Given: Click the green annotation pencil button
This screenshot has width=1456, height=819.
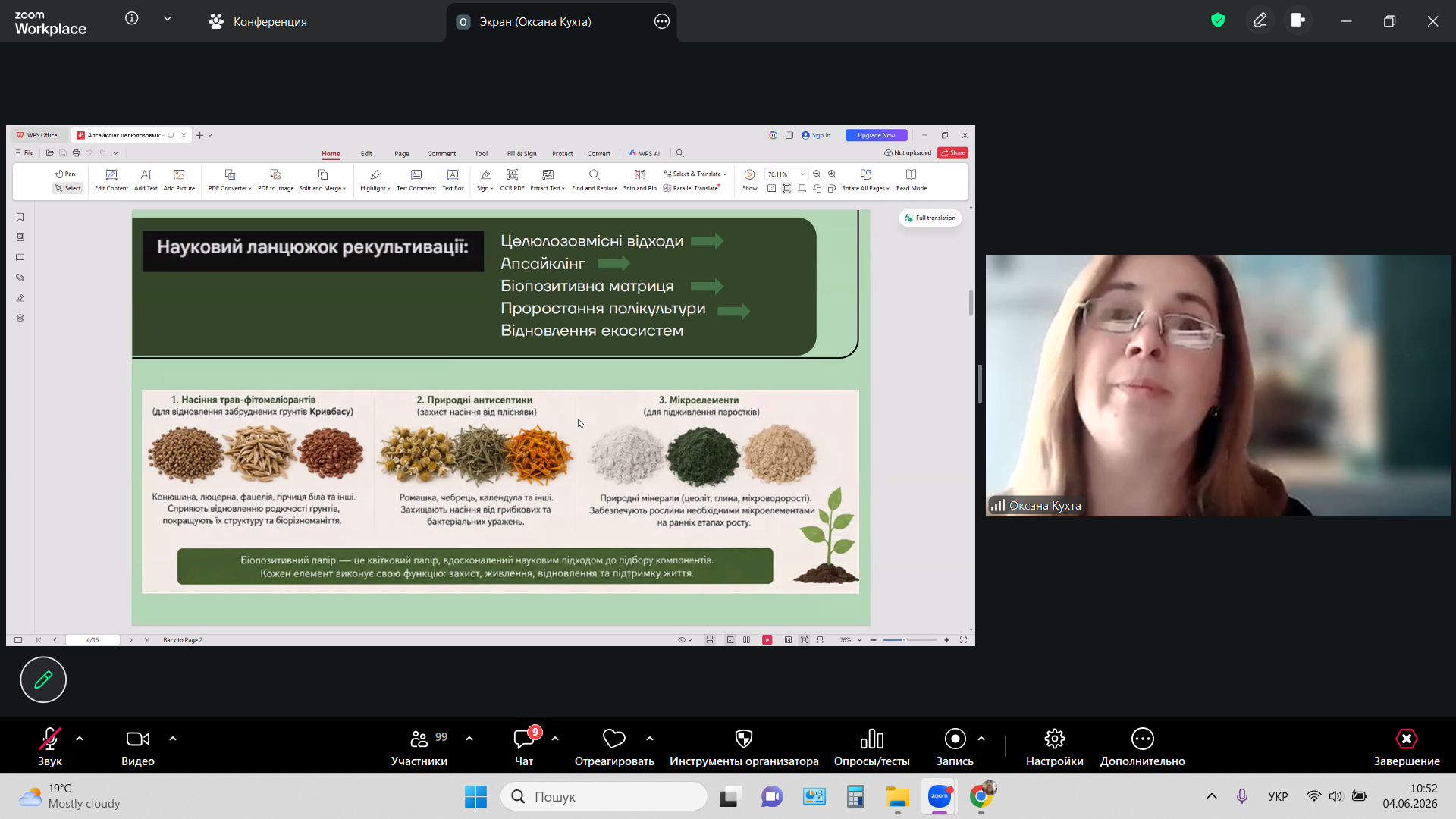Looking at the screenshot, I should [x=43, y=679].
